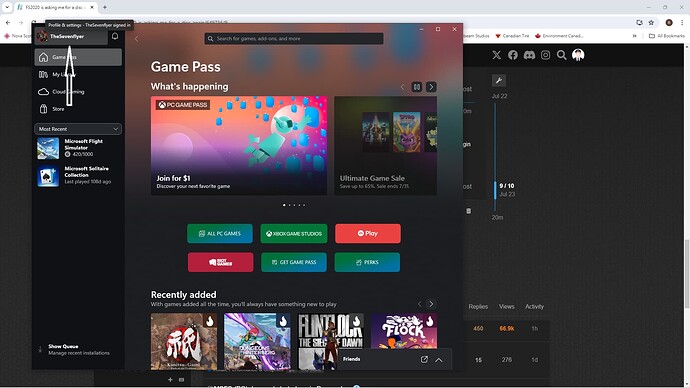This screenshot has height=388, width=690.
Task: Show next Recently added games
Action: (x=431, y=304)
